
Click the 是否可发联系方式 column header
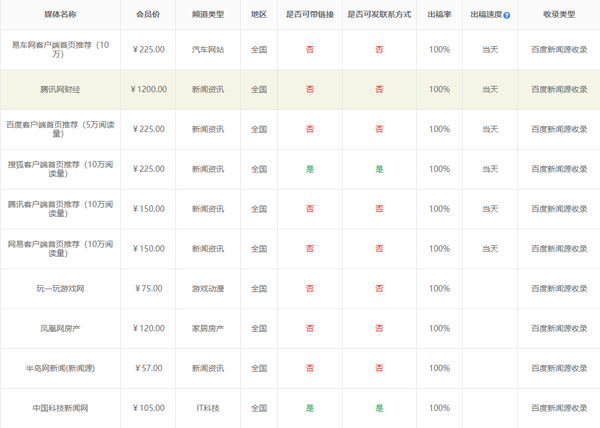pos(378,16)
